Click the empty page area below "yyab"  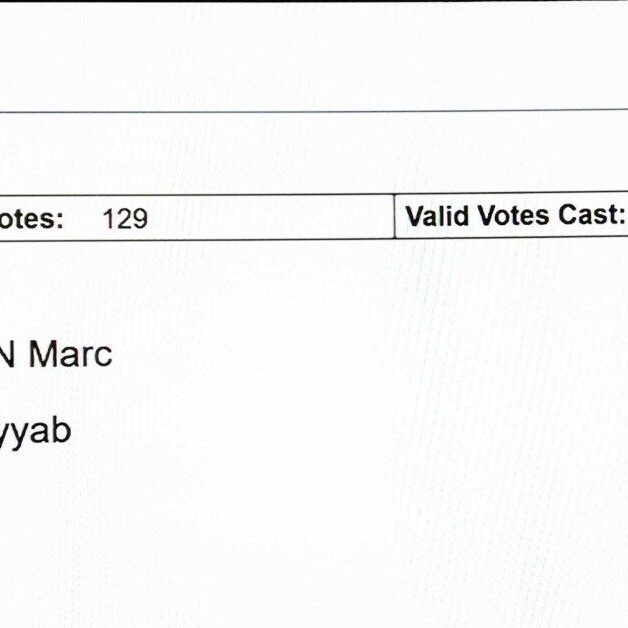tap(314, 541)
